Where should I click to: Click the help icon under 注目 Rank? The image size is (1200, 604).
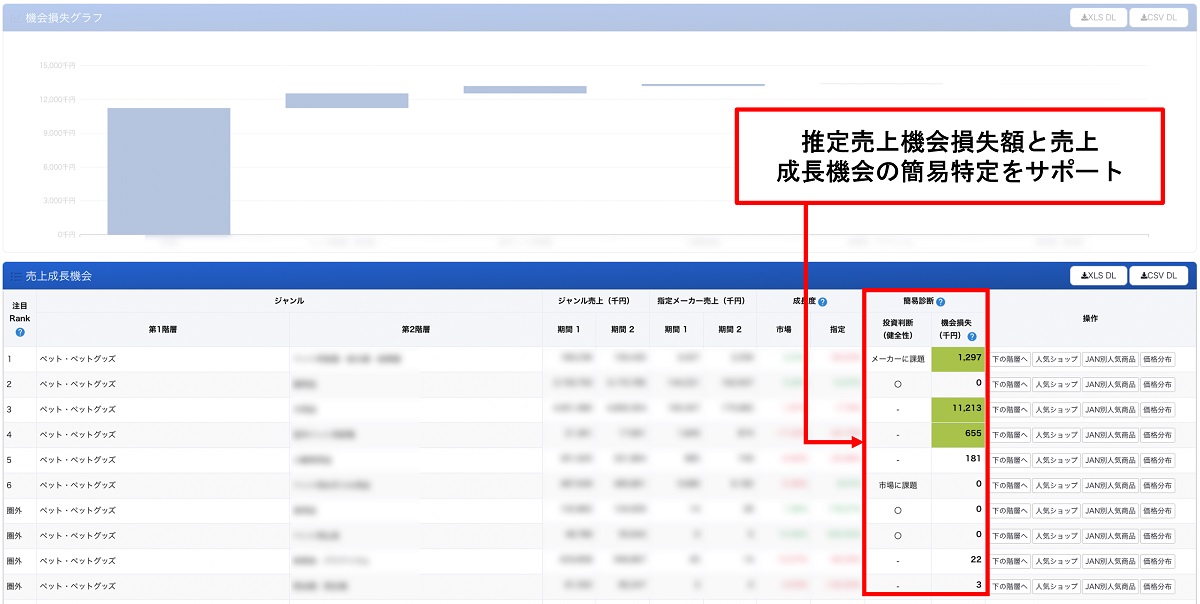20,332
